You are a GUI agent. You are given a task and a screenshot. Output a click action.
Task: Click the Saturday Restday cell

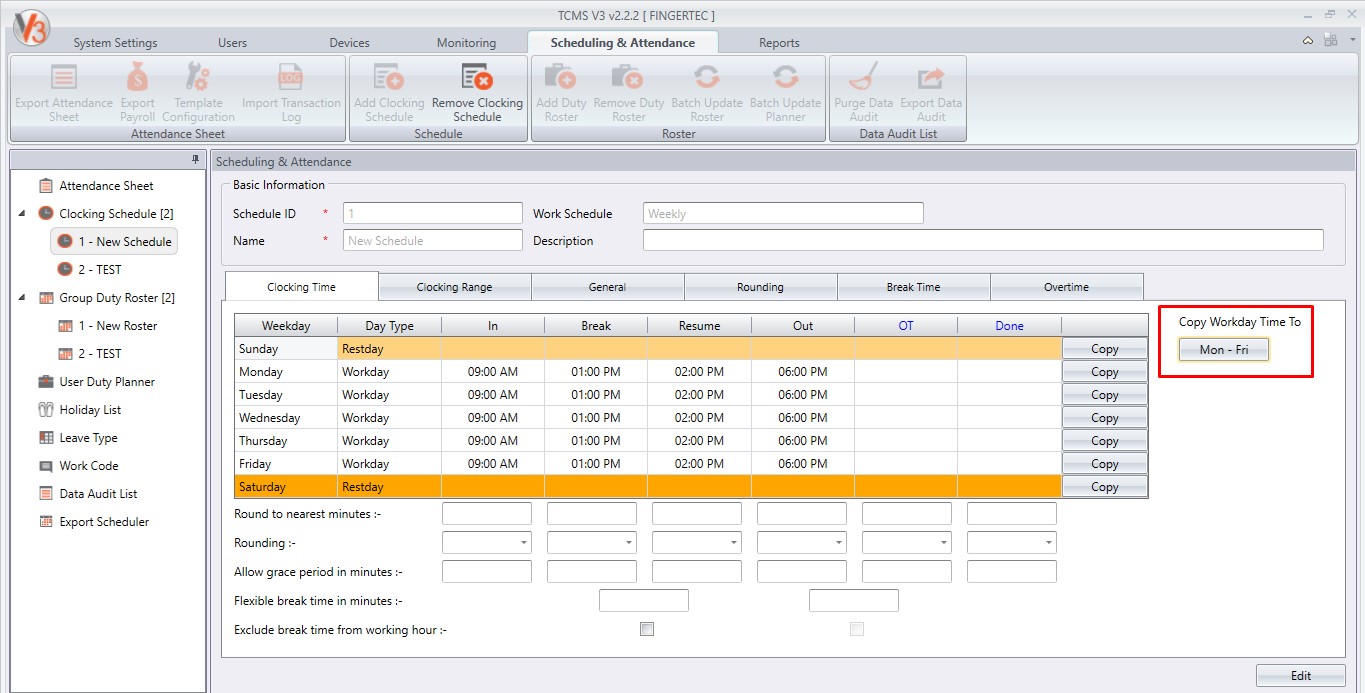click(389, 487)
